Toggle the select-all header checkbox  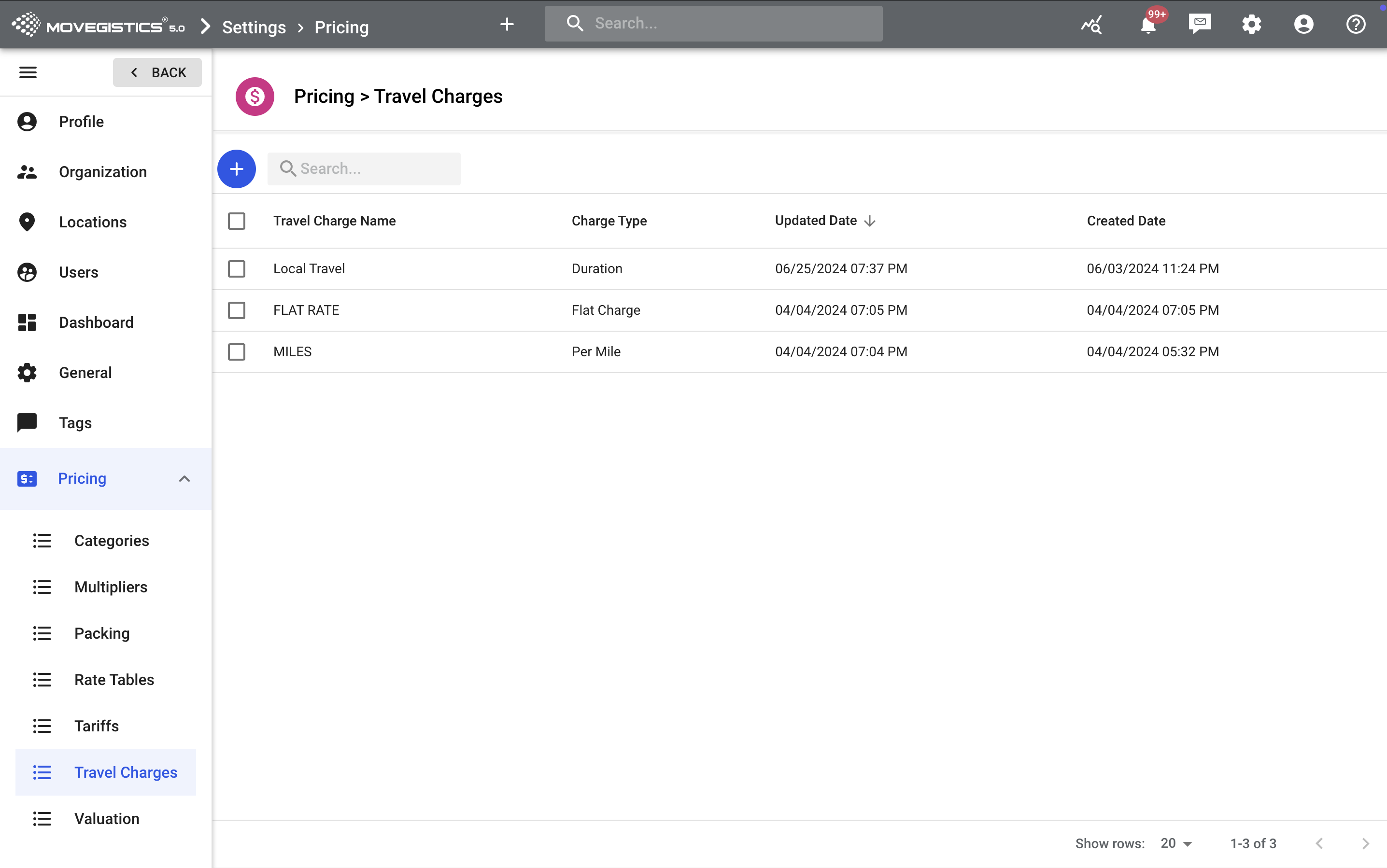(237, 221)
